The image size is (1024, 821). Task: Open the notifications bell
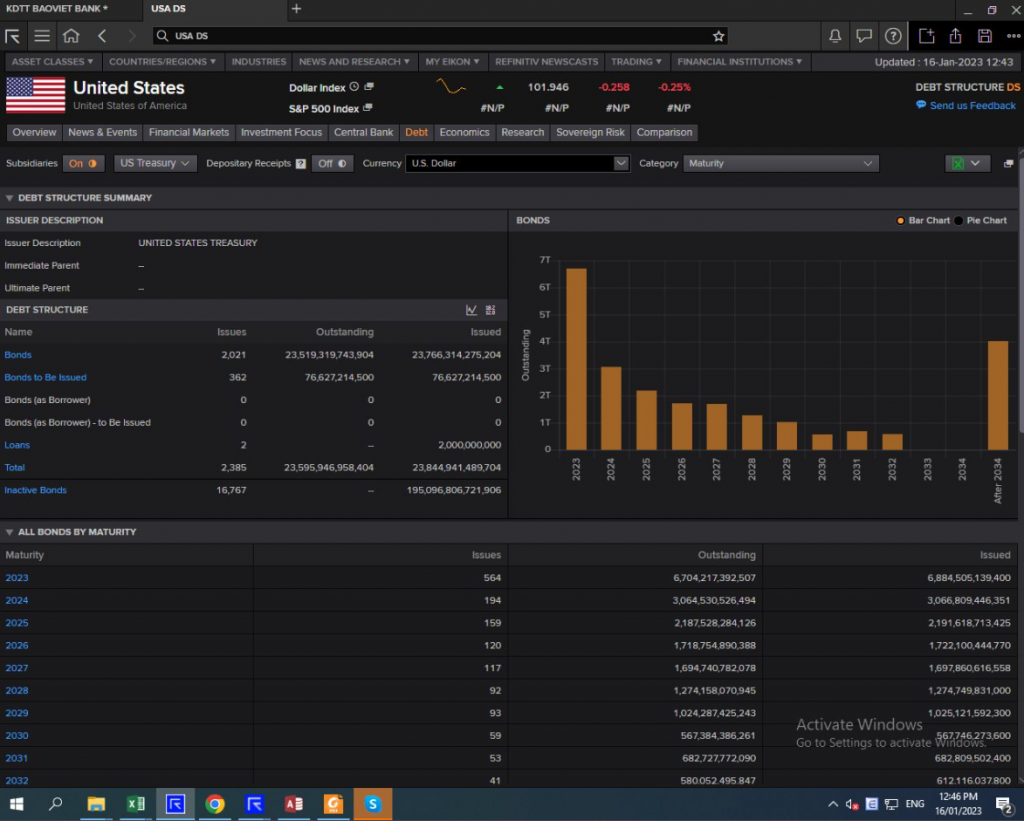(835, 36)
